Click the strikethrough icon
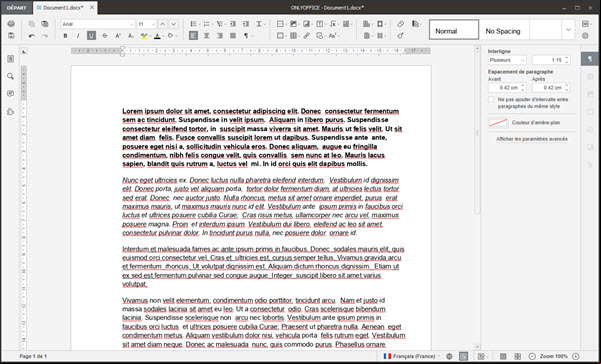This screenshot has width=601, height=364. (x=105, y=36)
